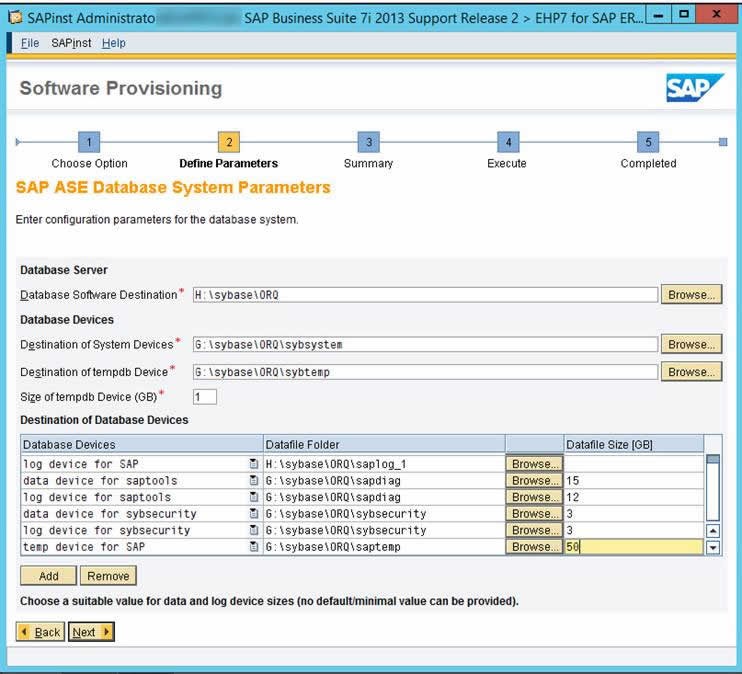Viewport: 742px width, 674px height.
Task: Click the Remove button
Action: click(108, 576)
